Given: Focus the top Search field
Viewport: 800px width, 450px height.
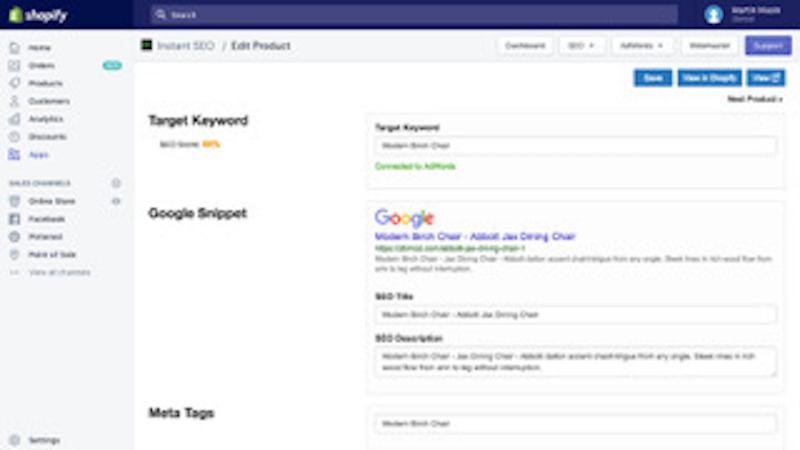Looking at the screenshot, I should [414, 15].
